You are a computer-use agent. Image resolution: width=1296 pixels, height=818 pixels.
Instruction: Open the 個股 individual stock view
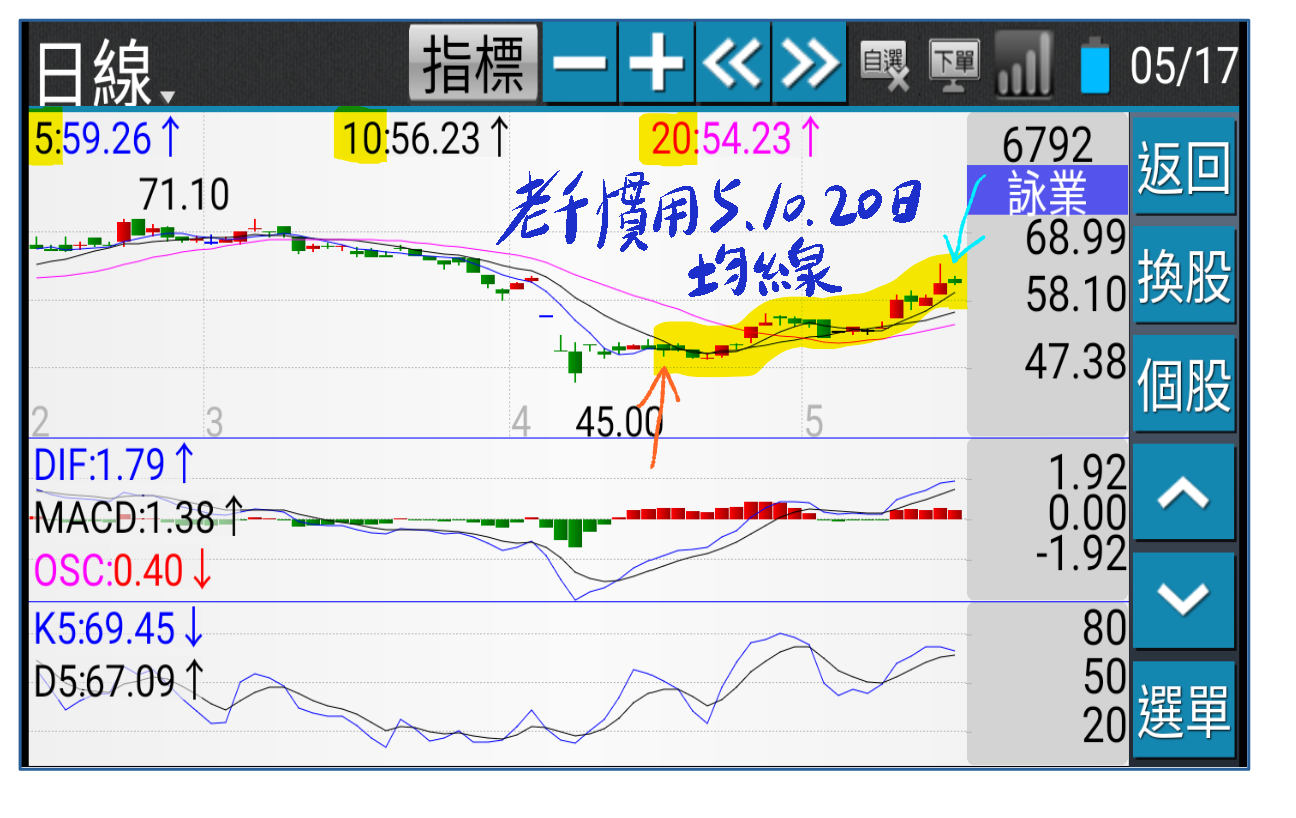click(x=1183, y=384)
